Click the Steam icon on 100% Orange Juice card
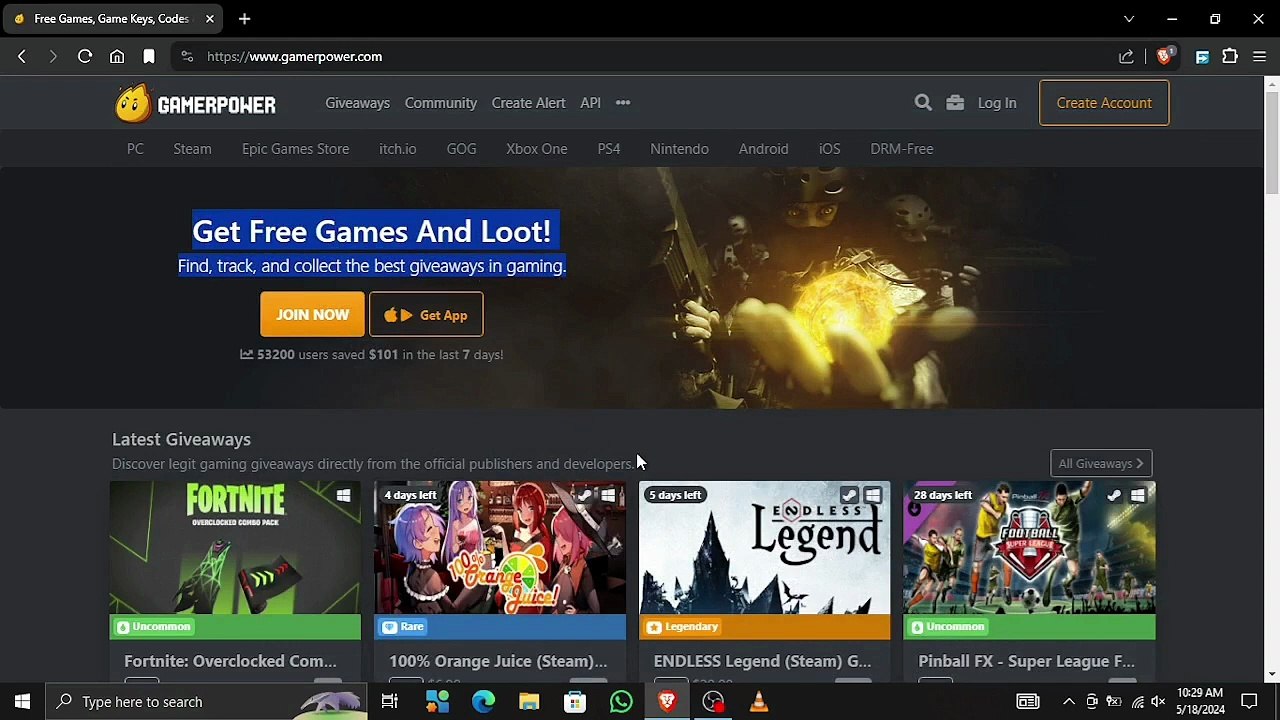1280x720 pixels. click(584, 495)
